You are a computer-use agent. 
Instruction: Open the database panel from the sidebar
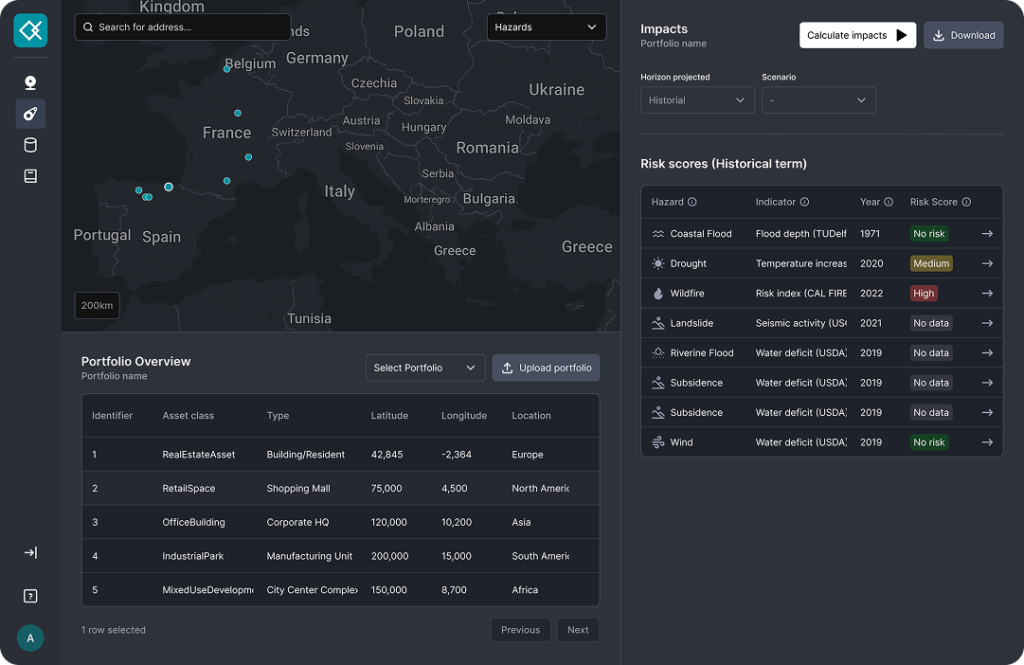[30, 144]
